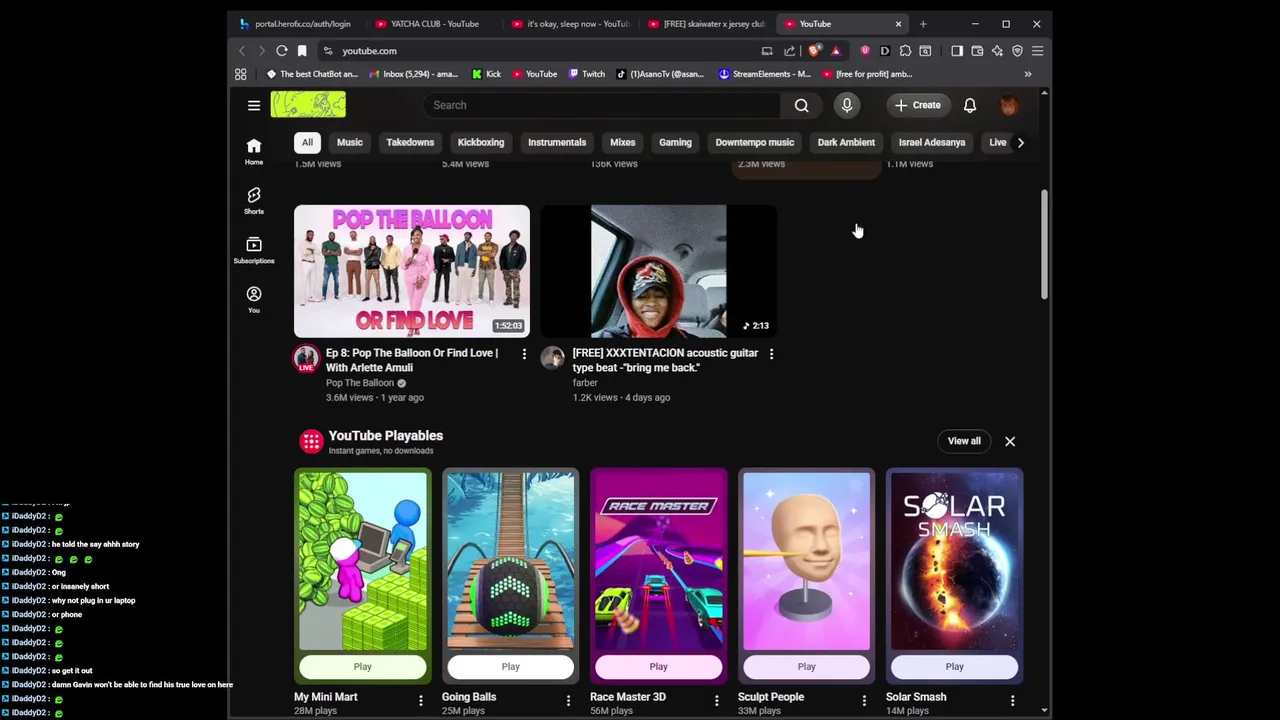
Task: Open options menu for My Mini Mart
Action: tap(420, 701)
